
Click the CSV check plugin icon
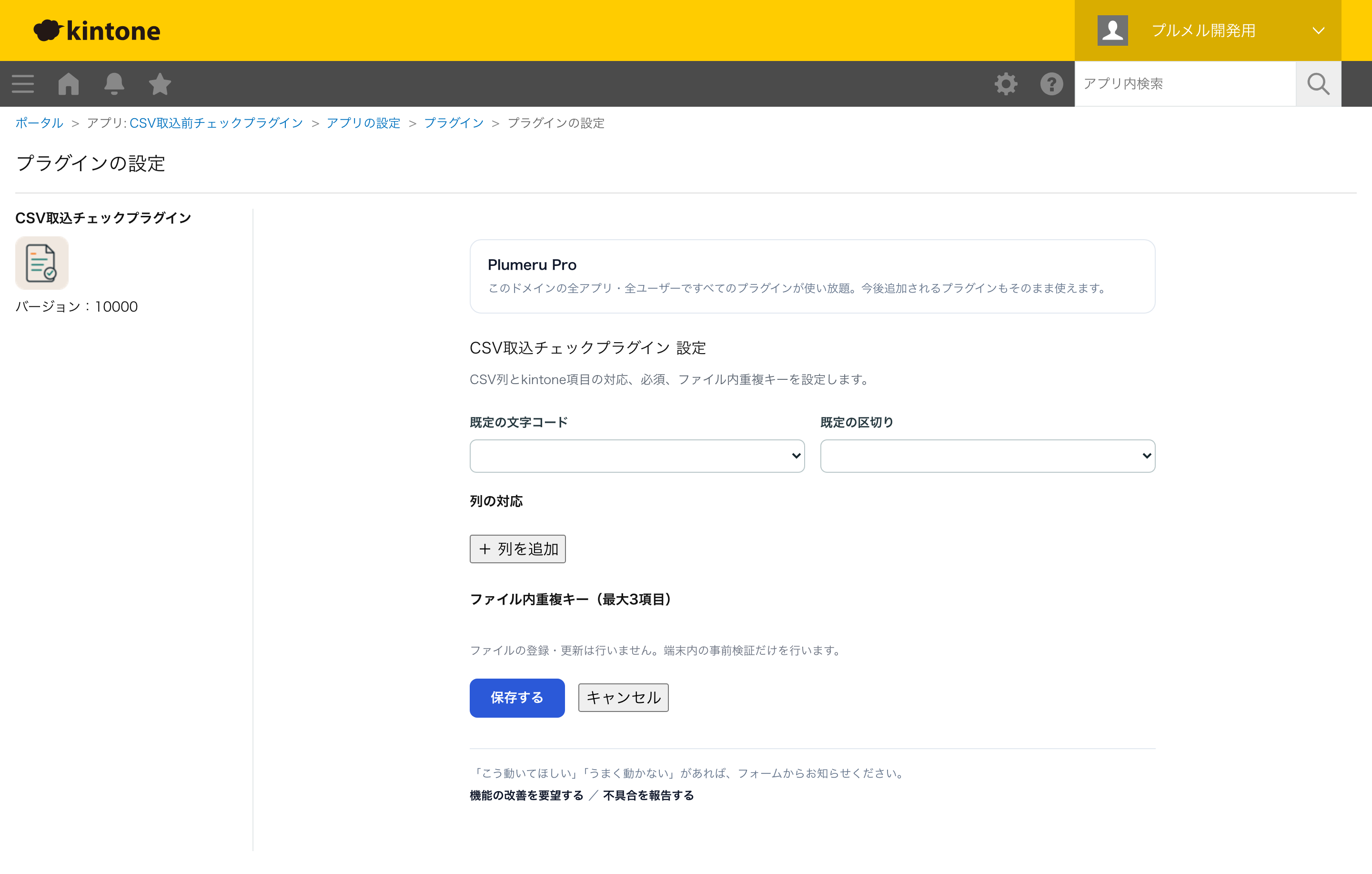point(41,263)
